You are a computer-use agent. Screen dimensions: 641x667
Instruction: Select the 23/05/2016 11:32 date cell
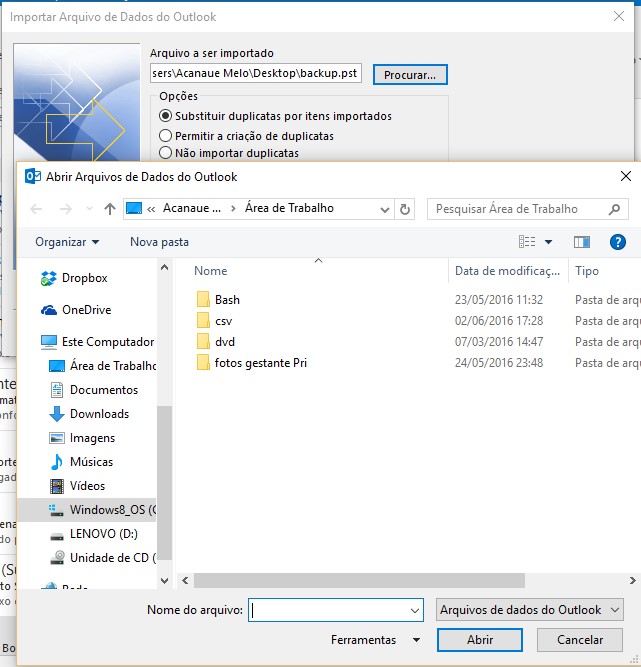499,299
